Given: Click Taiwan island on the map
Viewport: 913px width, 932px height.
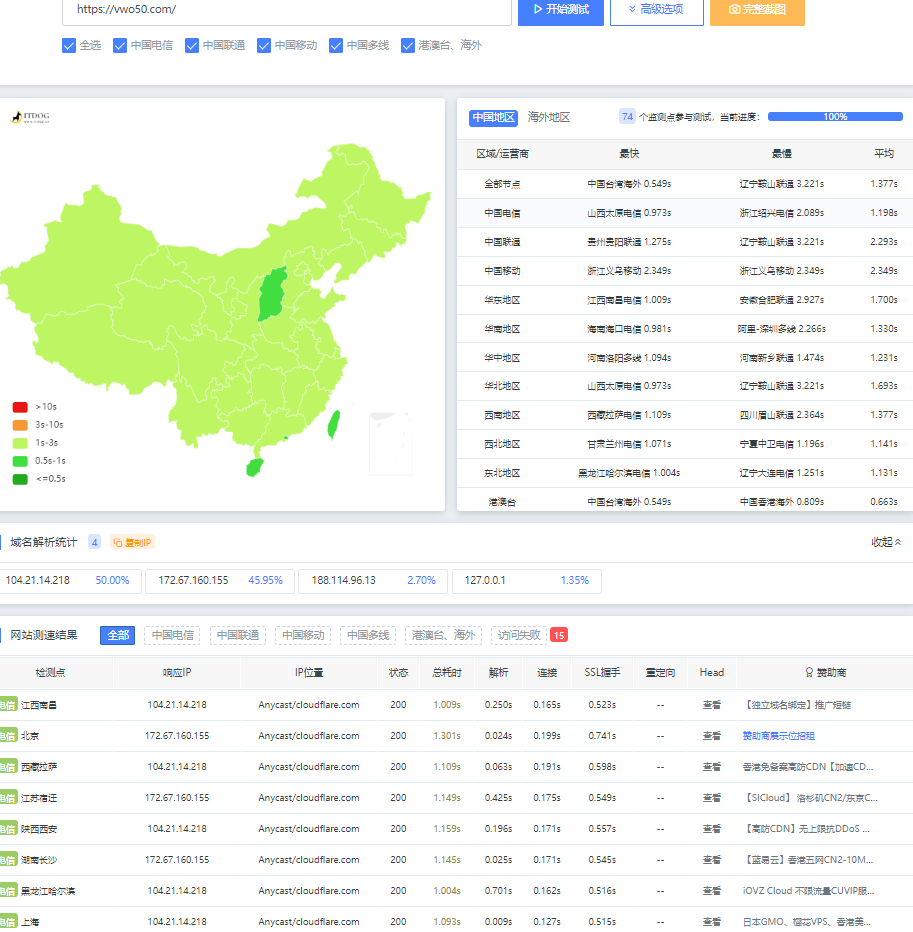Looking at the screenshot, I should click(x=334, y=424).
